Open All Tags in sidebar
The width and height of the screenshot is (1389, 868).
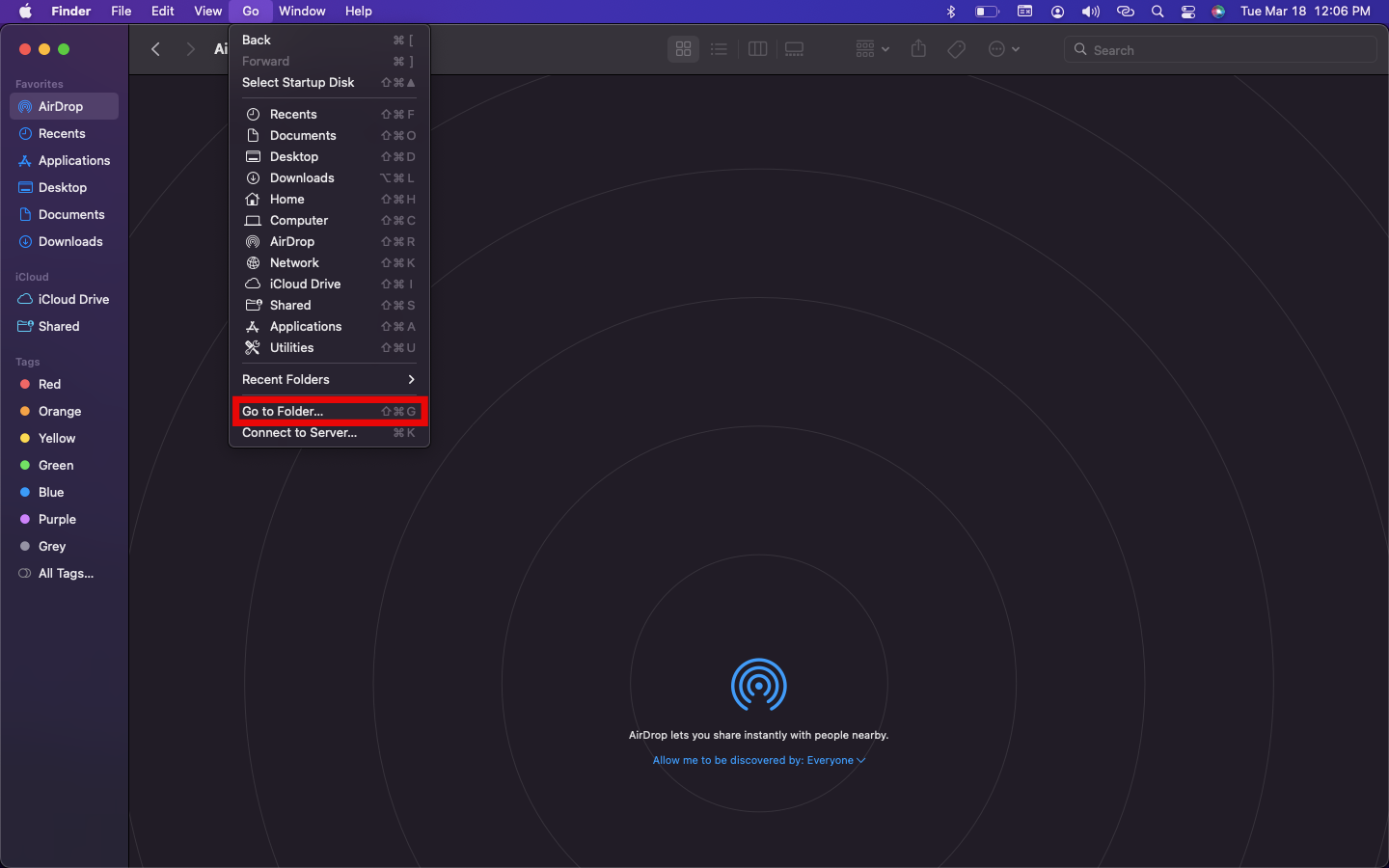click(x=64, y=573)
